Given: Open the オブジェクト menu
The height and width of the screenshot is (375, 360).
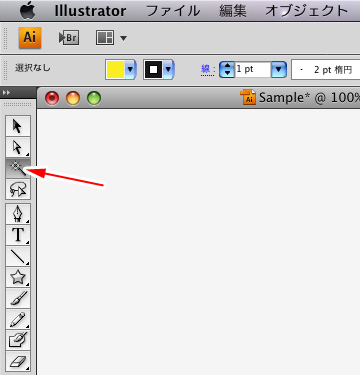Looking at the screenshot, I should (x=307, y=11).
